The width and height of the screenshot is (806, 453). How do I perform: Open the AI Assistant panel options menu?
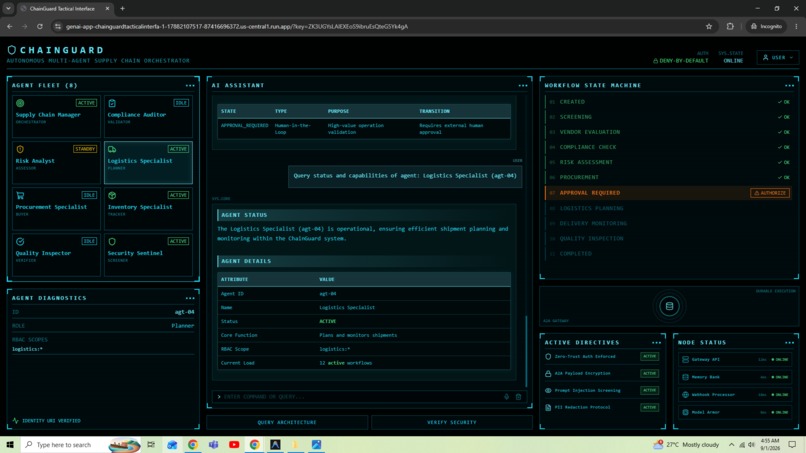[x=523, y=85]
